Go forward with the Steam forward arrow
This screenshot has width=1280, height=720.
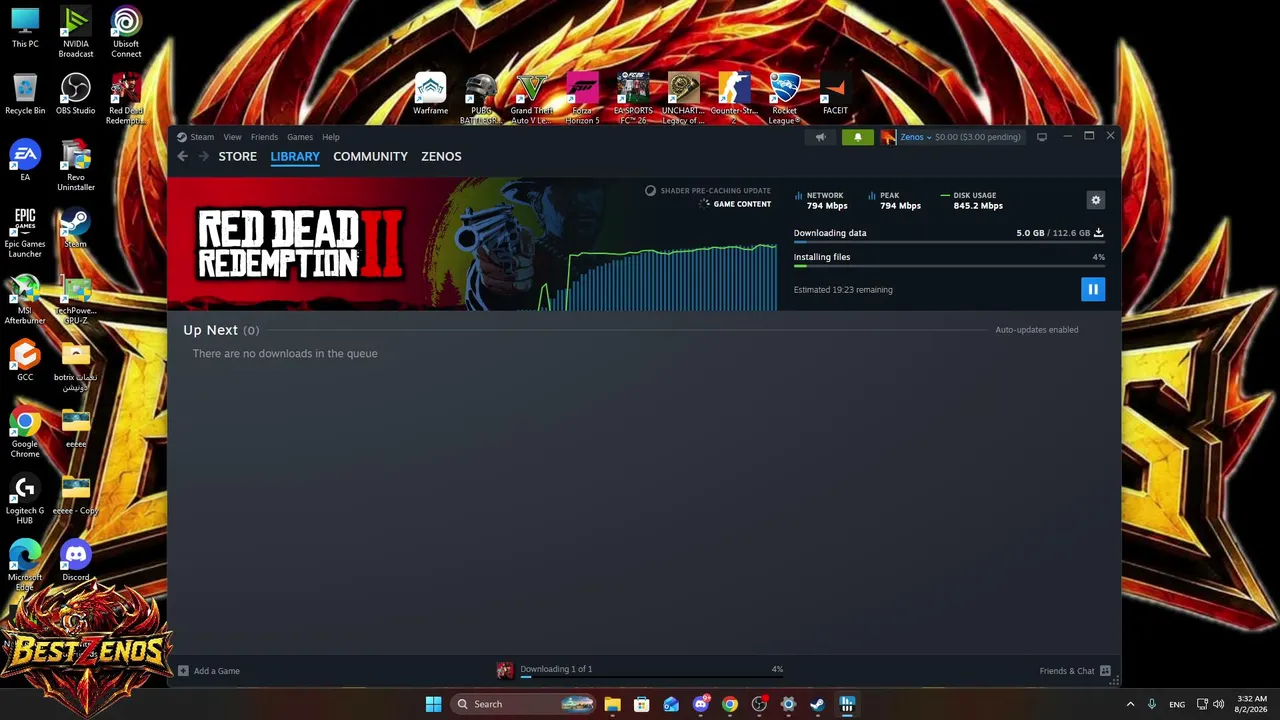coord(204,156)
